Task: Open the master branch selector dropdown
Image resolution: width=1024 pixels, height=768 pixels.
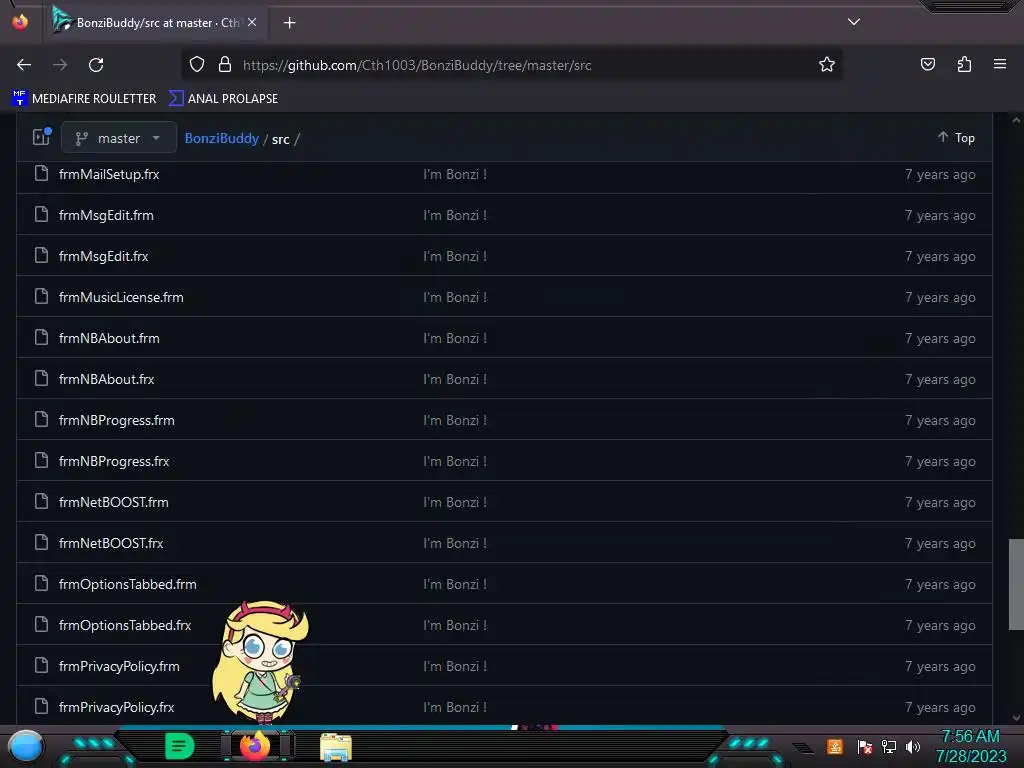Action: [x=119, y=138]
